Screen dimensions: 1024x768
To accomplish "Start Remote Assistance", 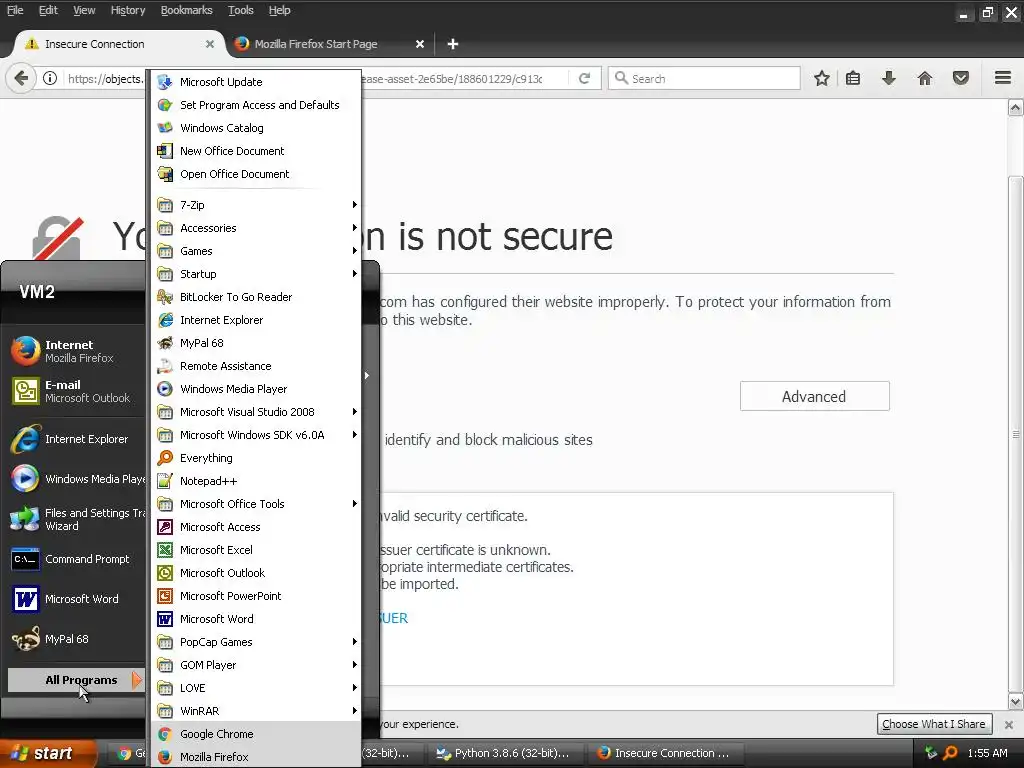I will 255,366.
